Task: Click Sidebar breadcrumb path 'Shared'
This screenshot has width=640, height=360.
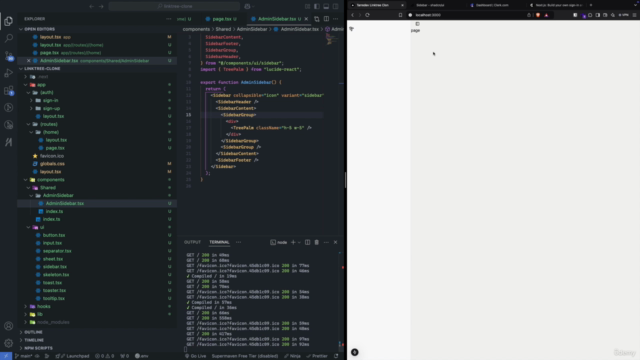Action: coord(223,29)
